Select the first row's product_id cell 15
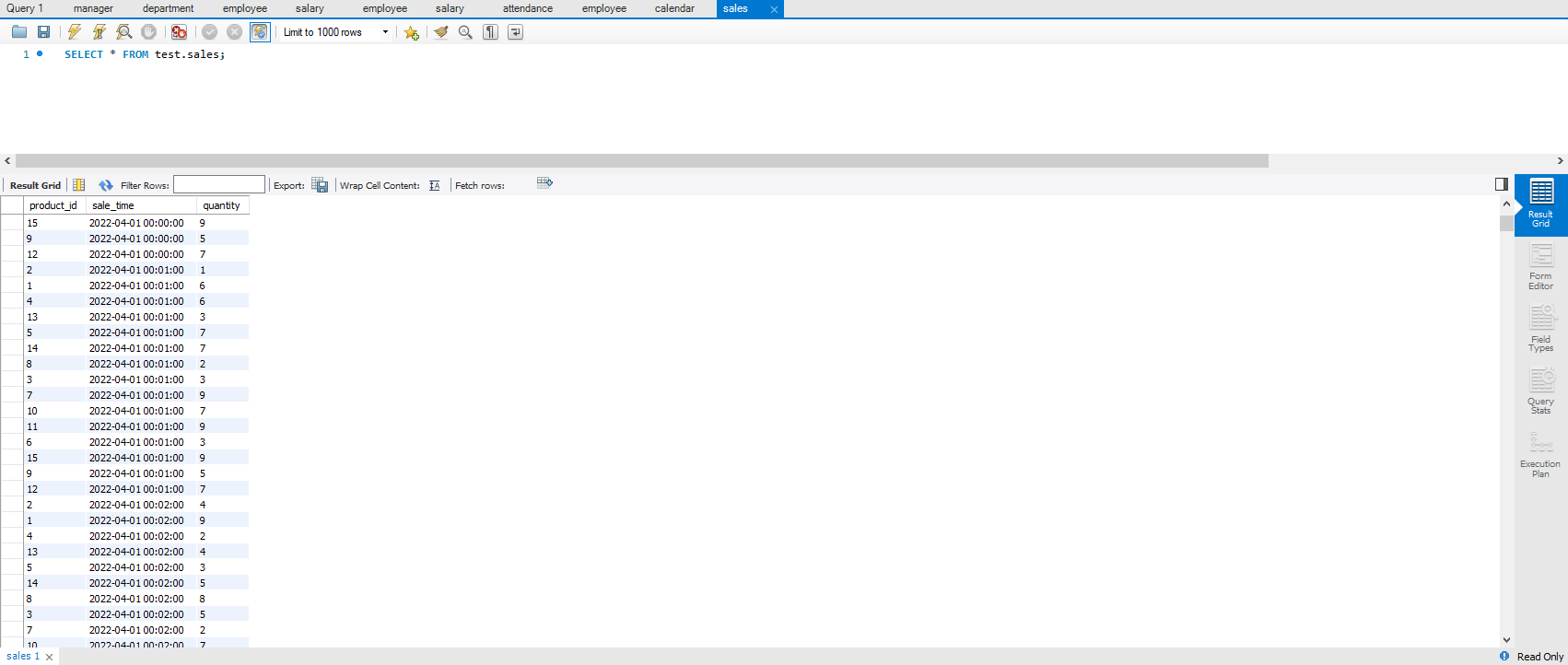The image size is (1568, 665). click(x=55, y=223)
